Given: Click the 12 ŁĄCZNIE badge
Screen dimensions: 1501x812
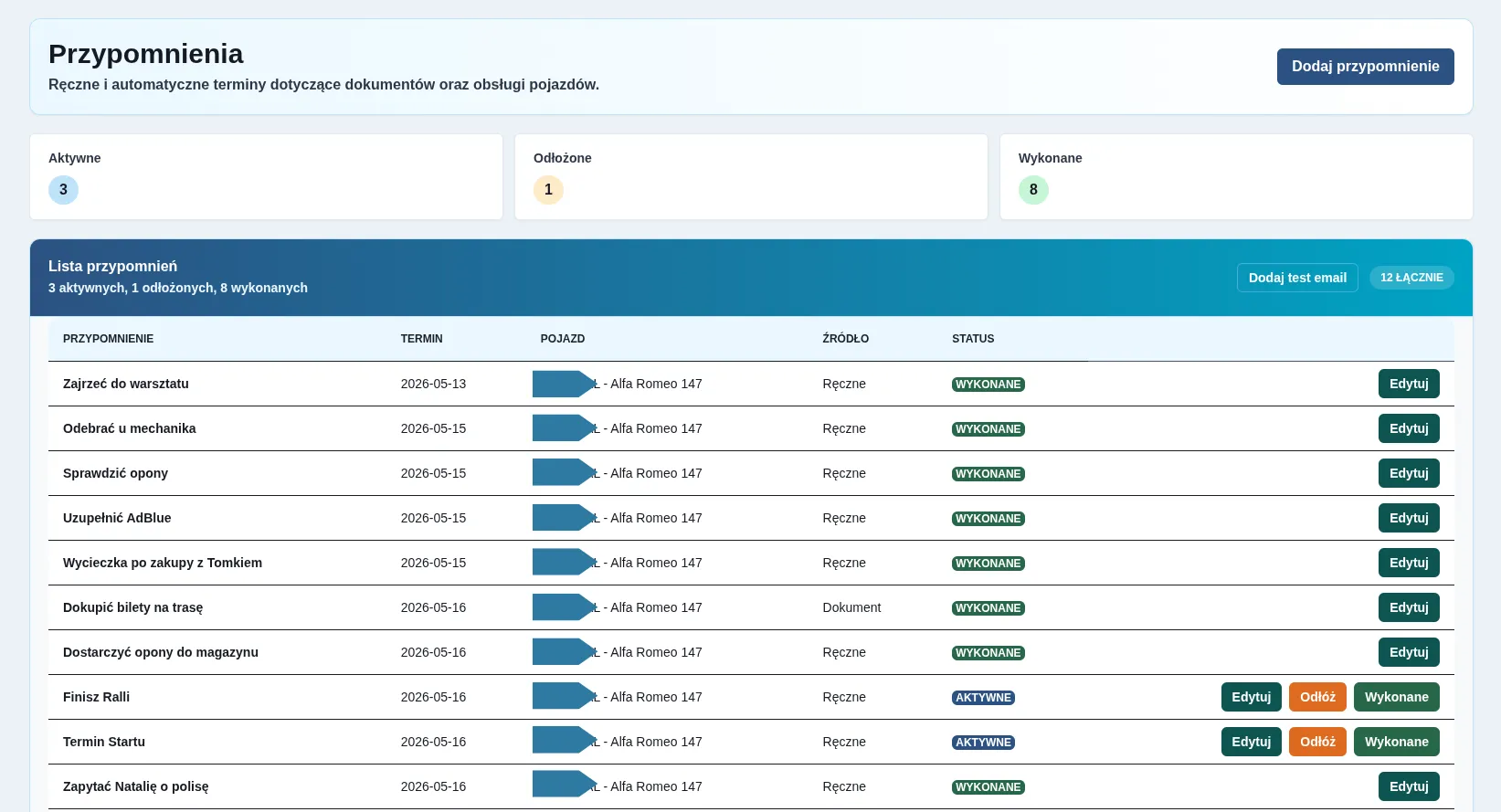Looking at the screenshot, I should coord(1411,278).
